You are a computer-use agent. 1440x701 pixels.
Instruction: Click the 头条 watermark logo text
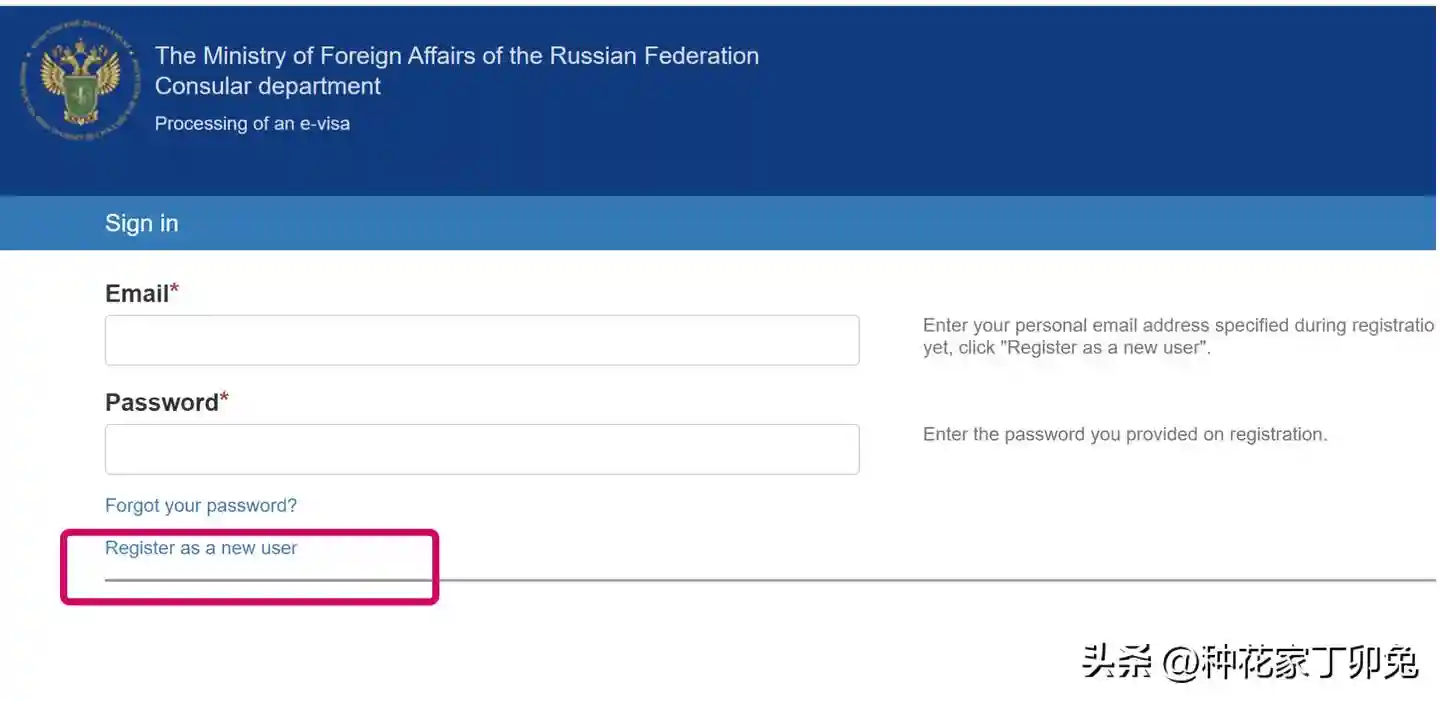pos(1116,662)
